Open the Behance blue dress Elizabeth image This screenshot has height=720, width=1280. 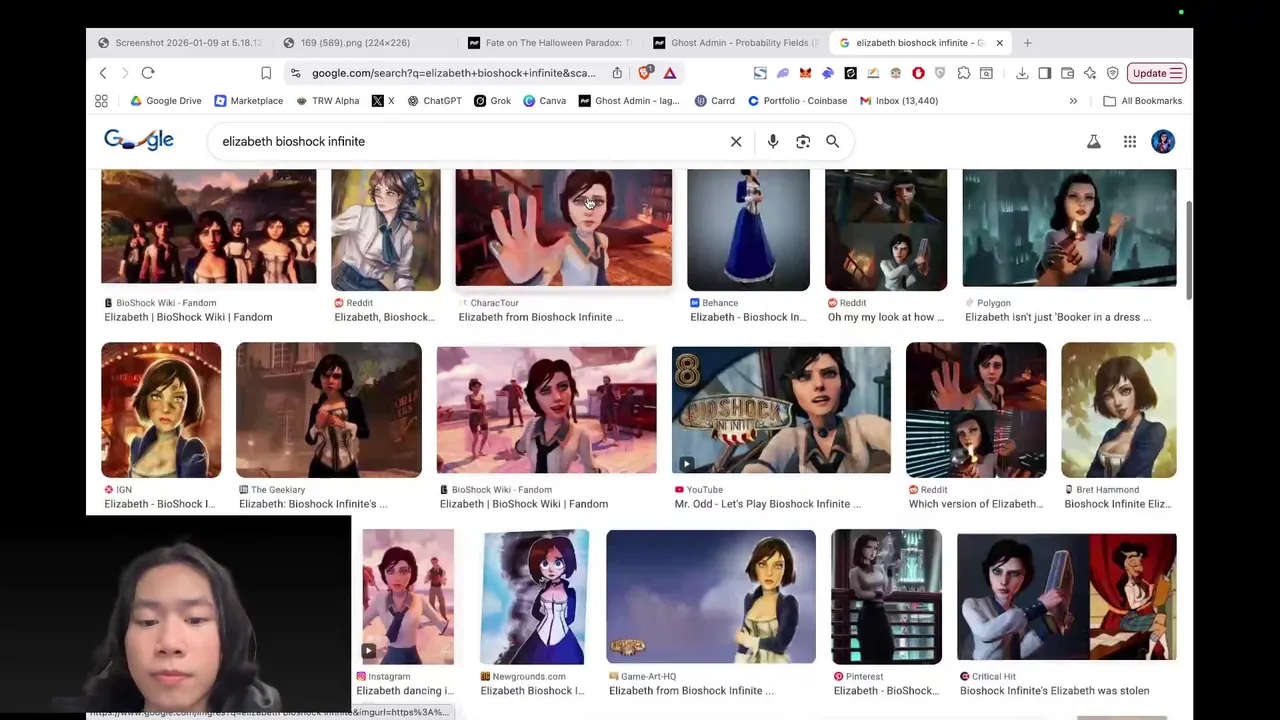click(x=748, y=230)
